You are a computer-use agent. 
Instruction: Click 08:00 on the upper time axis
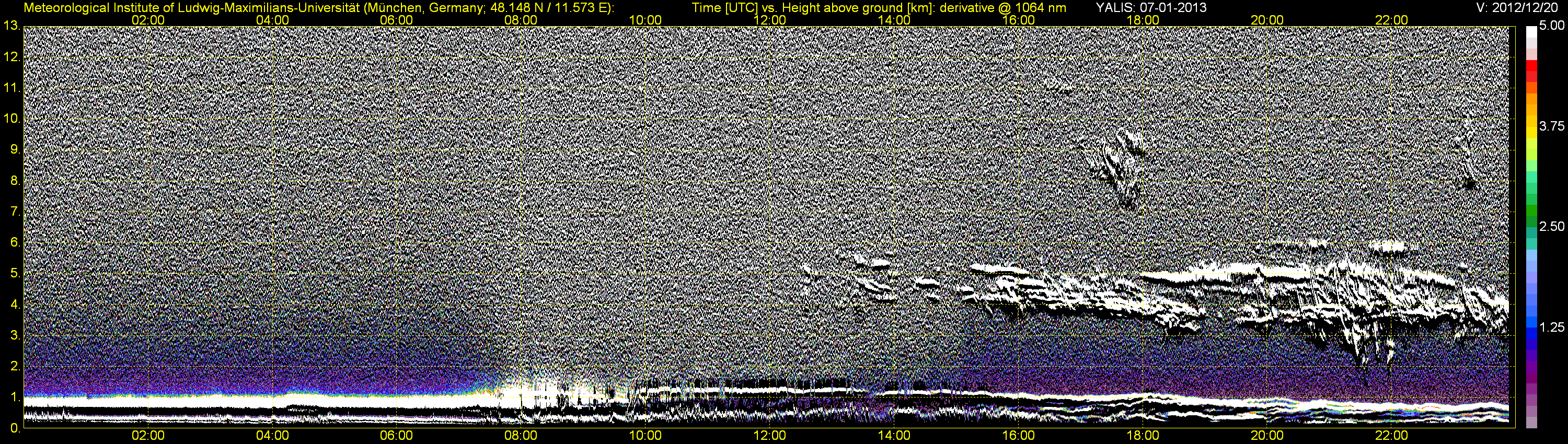pos(521,20)
